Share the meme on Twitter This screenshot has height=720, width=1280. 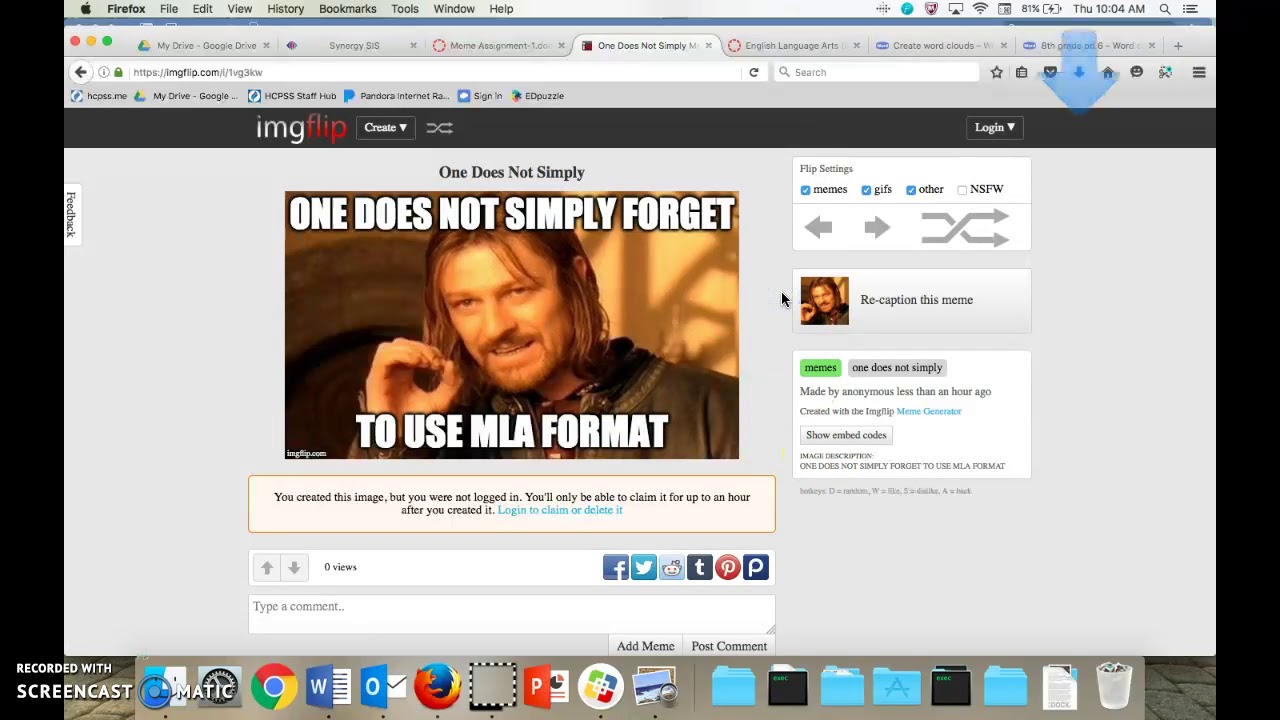click(x=644, y=568)
